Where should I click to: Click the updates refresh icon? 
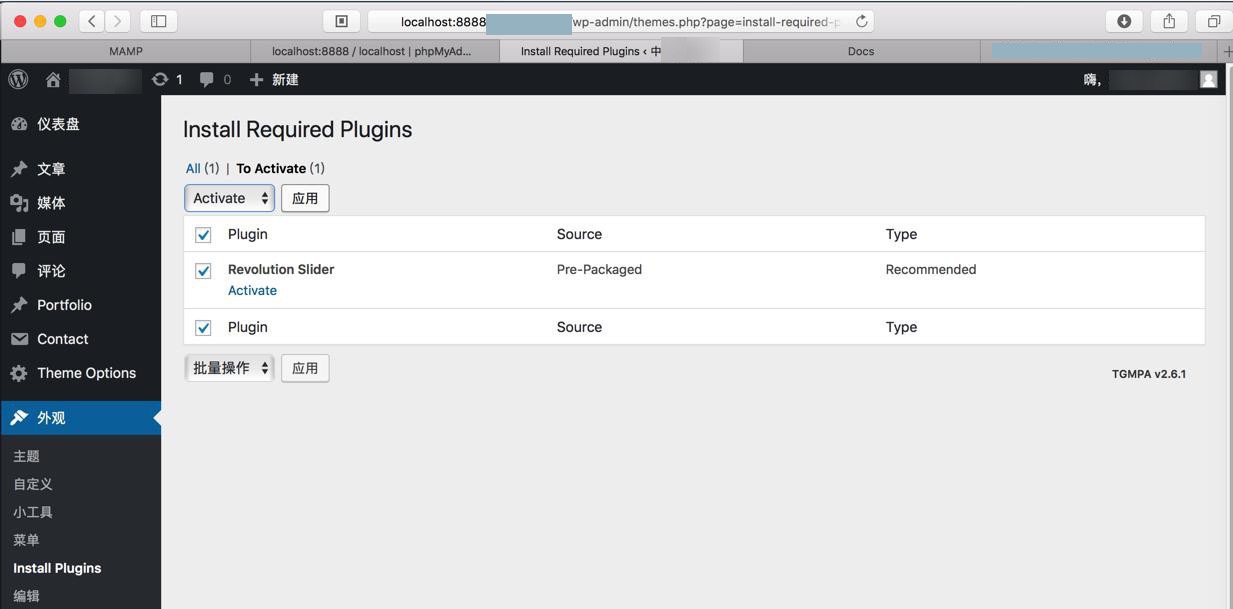point(160,80)
